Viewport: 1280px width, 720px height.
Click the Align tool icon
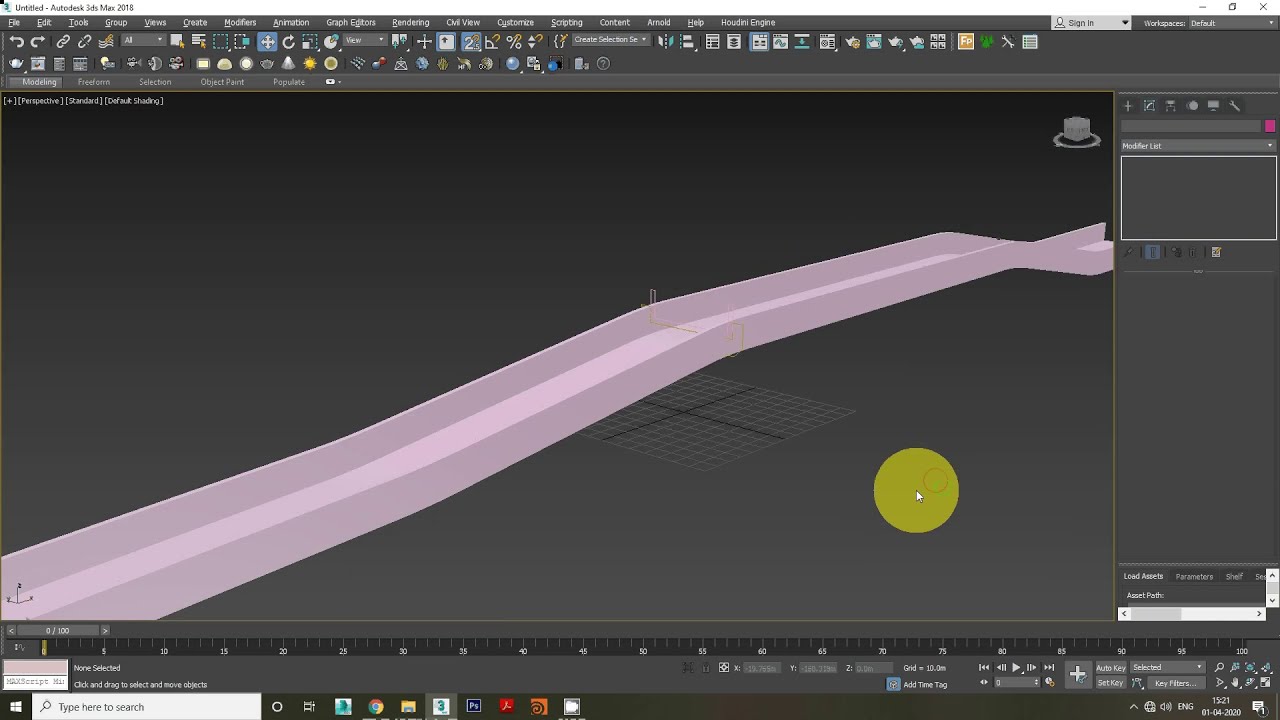click(x=687, y=42)
